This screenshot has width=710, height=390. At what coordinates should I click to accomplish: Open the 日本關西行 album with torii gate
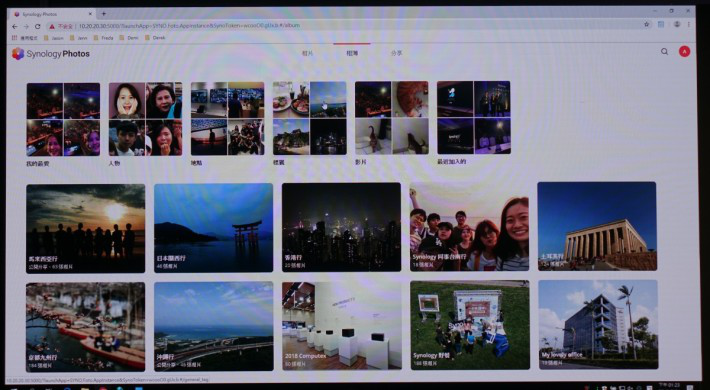coord(213,227)
